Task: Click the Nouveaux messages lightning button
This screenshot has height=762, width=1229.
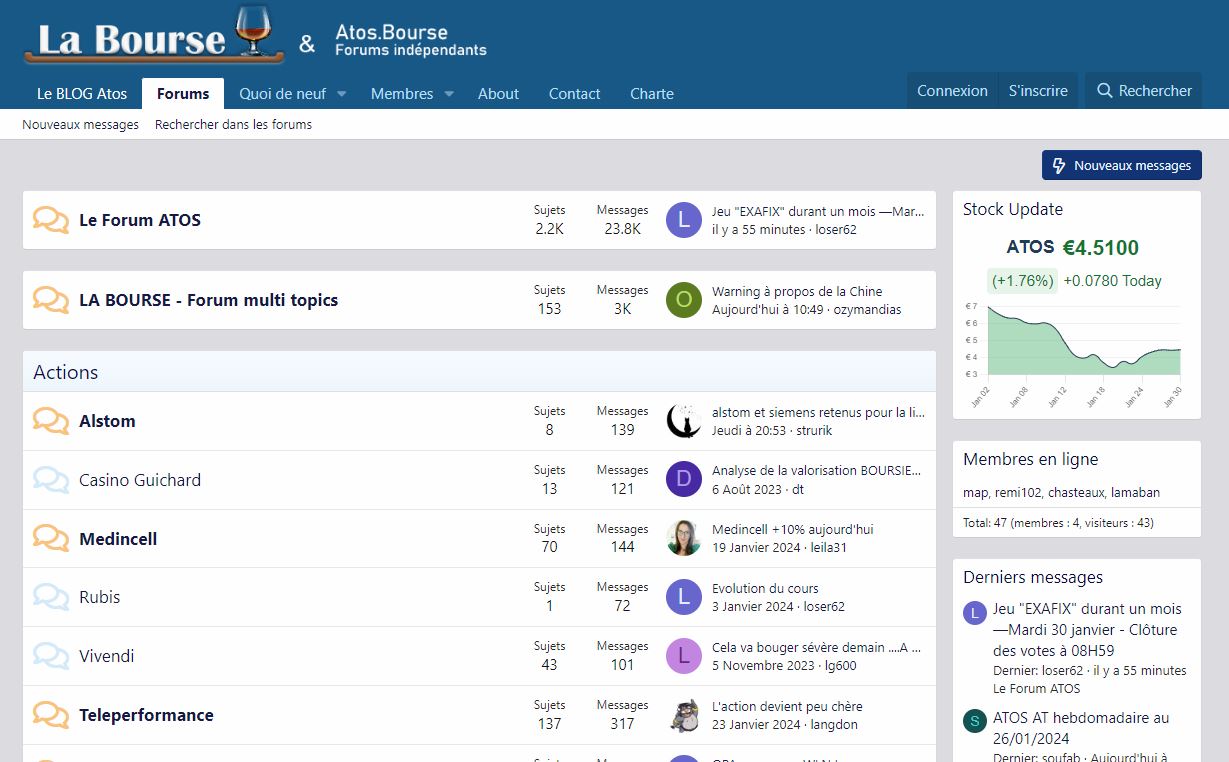Action: [x=1122, y=165]
